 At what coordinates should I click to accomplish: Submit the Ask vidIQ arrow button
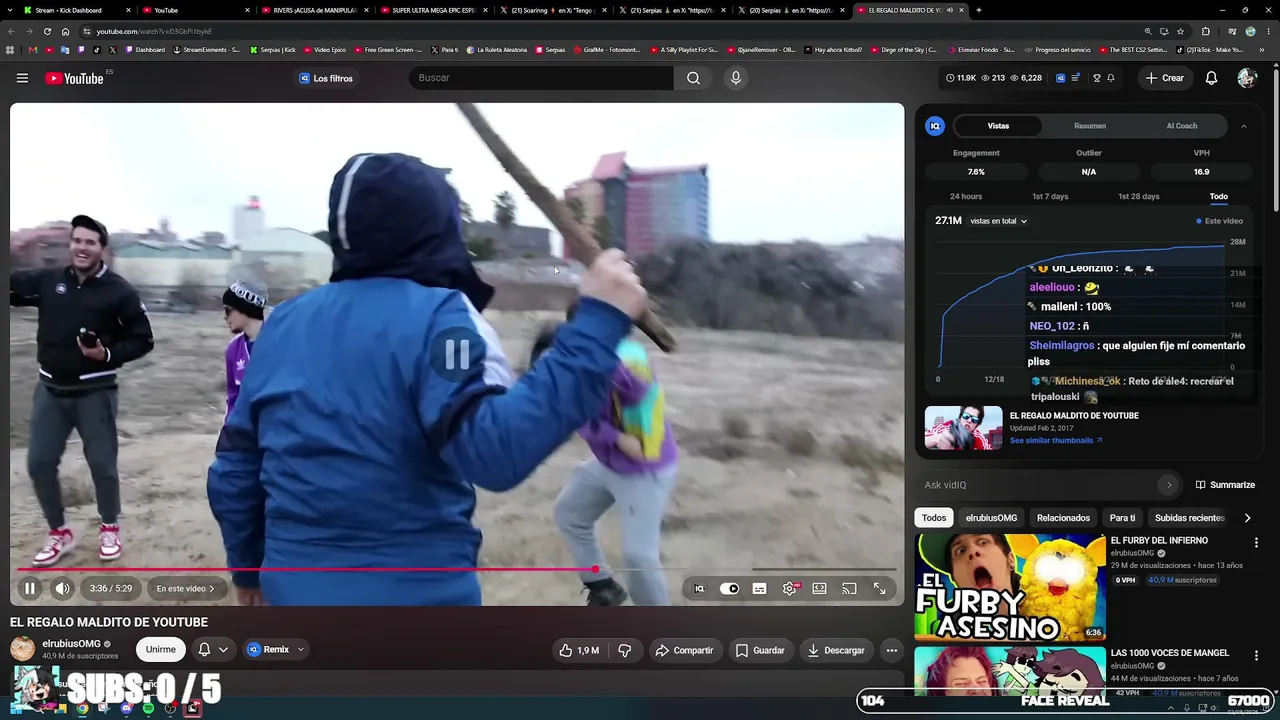tap(1168, 485)
